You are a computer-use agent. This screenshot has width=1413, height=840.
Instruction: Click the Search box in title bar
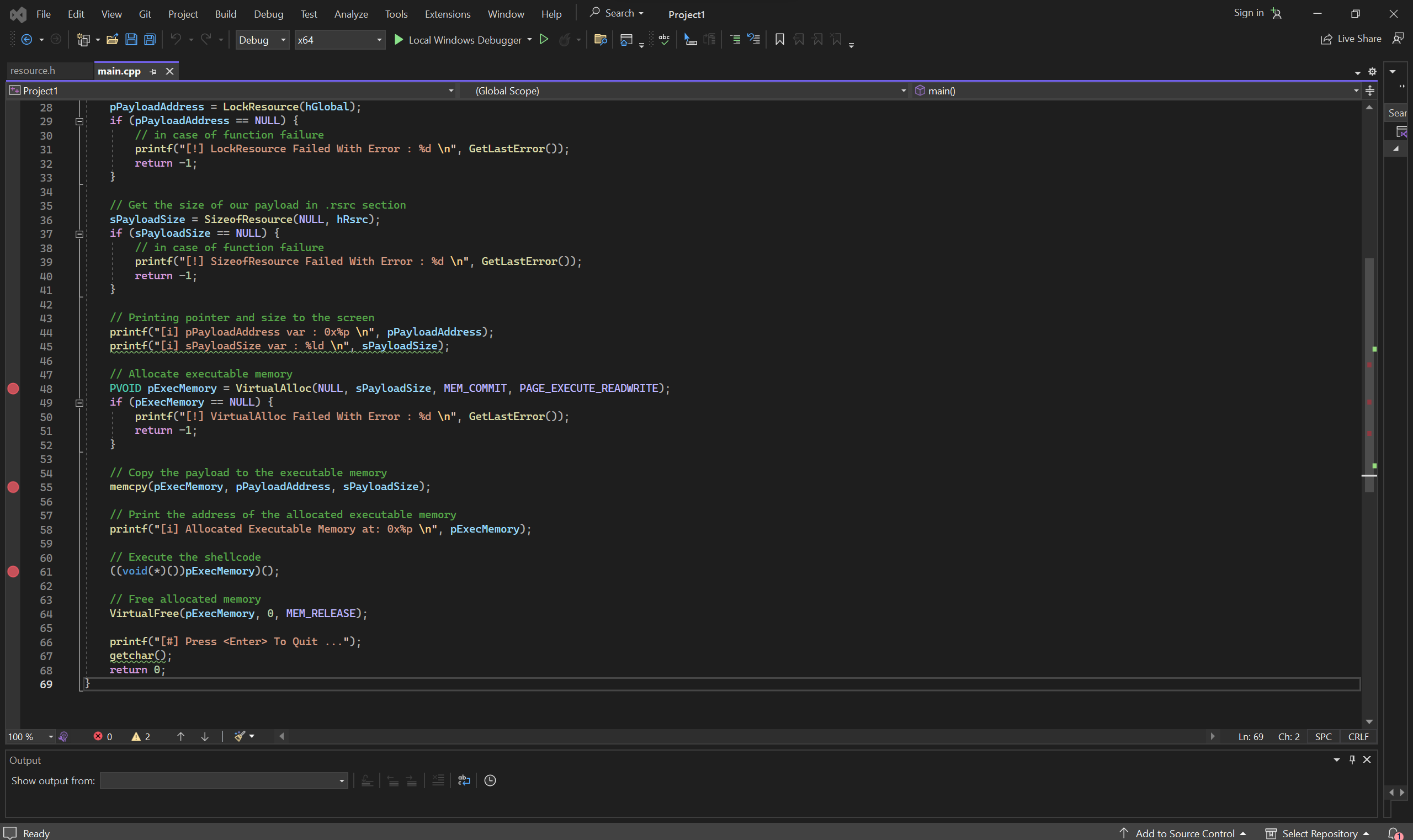point(617,13)
